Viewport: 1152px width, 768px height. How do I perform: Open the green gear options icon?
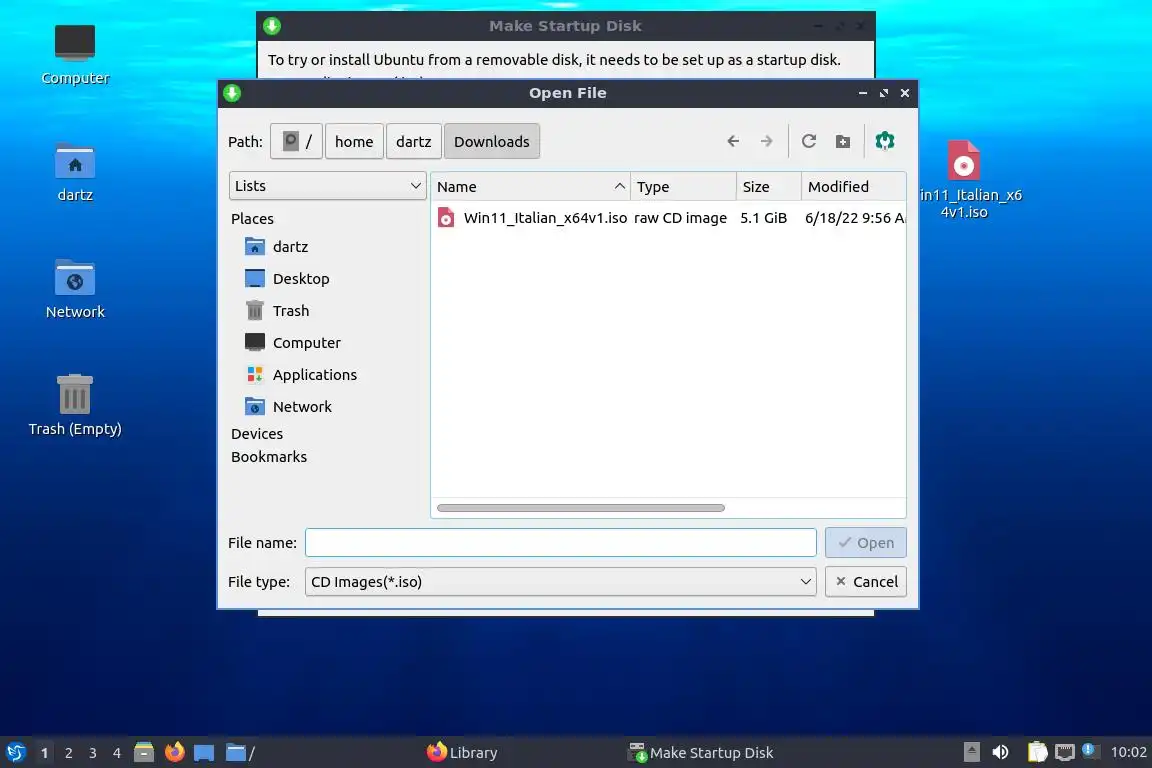(x=885, y=140)
